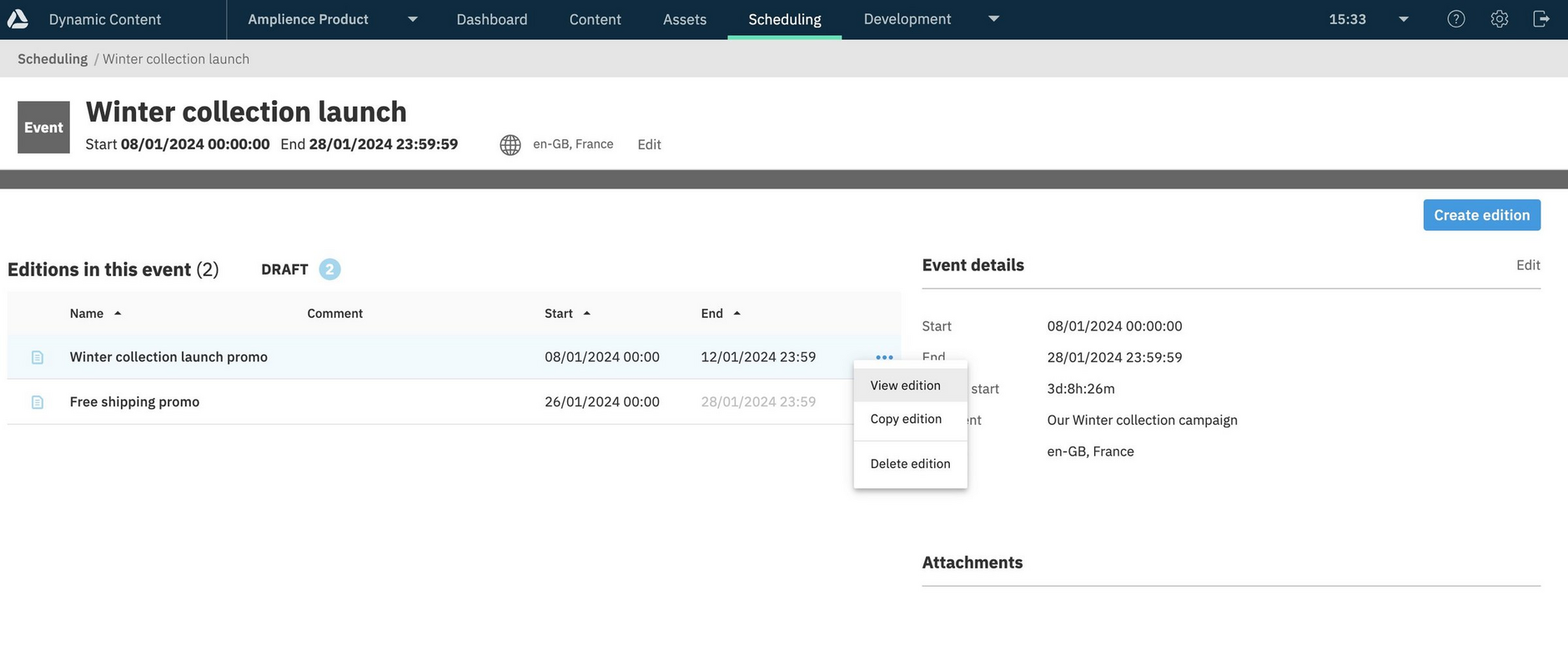This screenshot has height=670, width=1568.
Task: Select the Winter collection launch promo row name
Action: click(168, 357)
